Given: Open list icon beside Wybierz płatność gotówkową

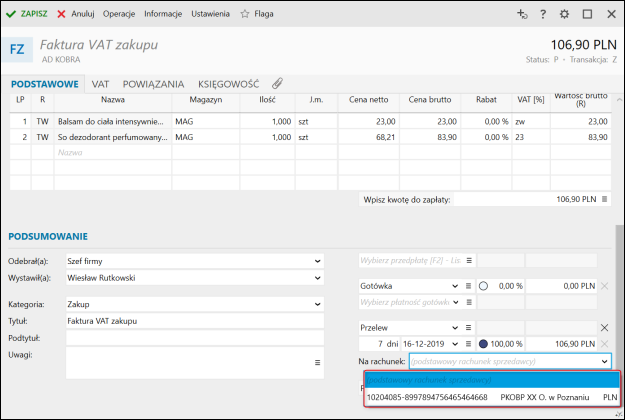Looking at the screenshot, I should point(469,302).
